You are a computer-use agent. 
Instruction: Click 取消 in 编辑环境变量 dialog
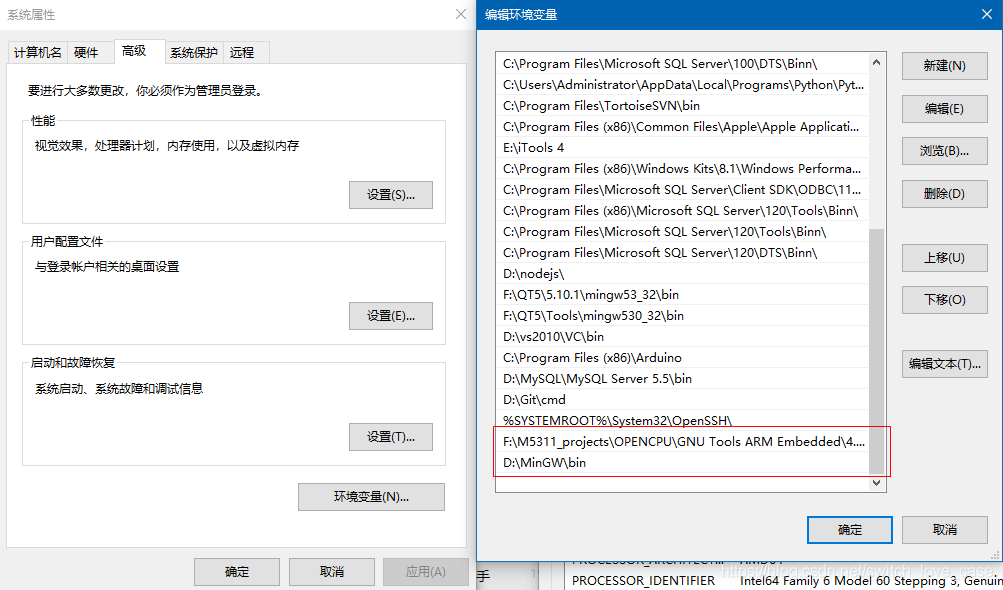pos(945,530)
